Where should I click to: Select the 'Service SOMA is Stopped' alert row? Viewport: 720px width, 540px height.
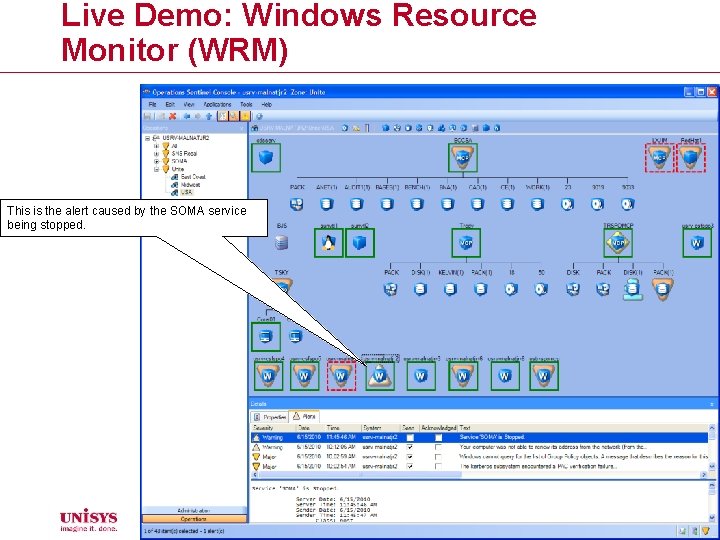coord(479,438)
